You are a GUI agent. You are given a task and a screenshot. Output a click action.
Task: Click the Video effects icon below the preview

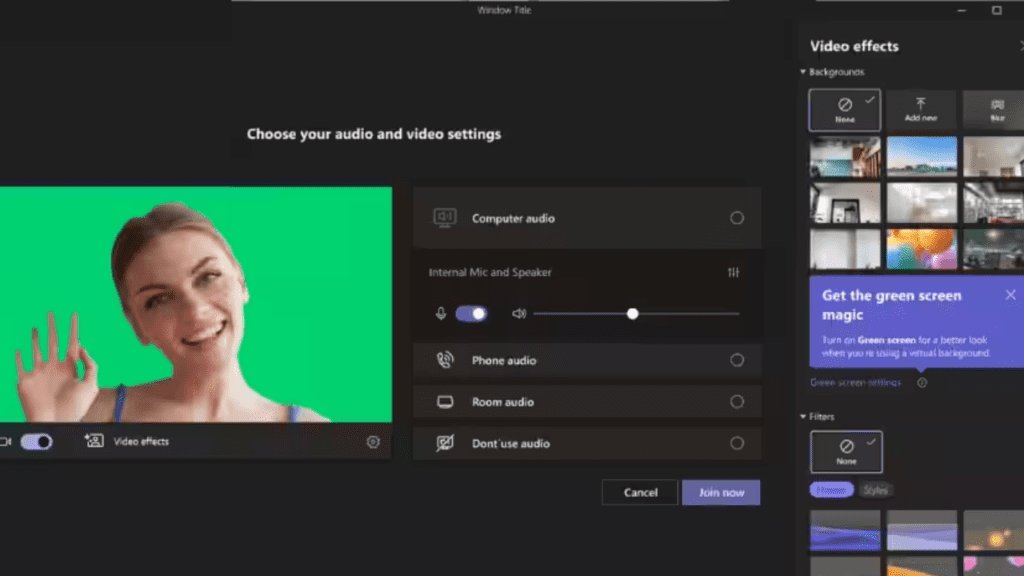94,441
